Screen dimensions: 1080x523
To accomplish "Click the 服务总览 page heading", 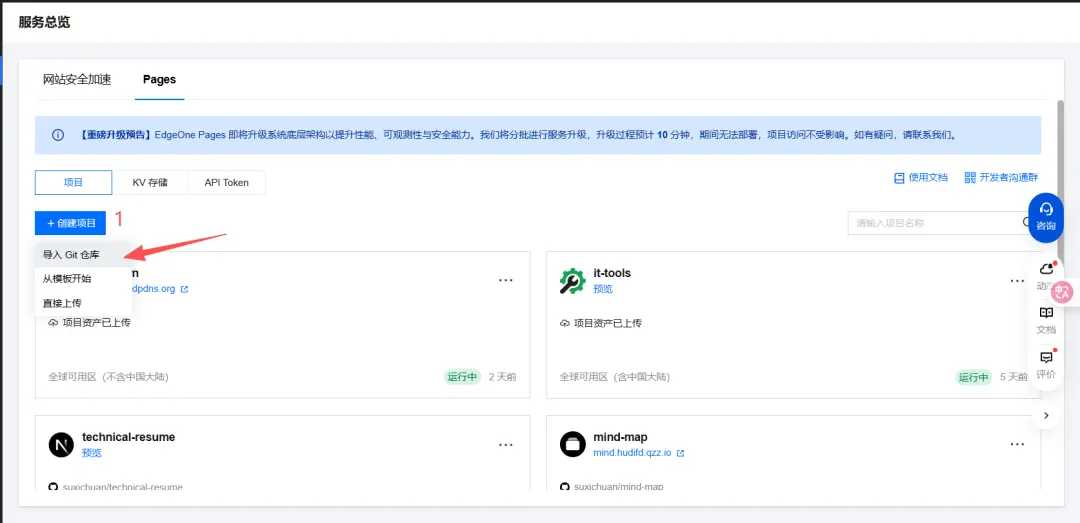I will point(44,21).
